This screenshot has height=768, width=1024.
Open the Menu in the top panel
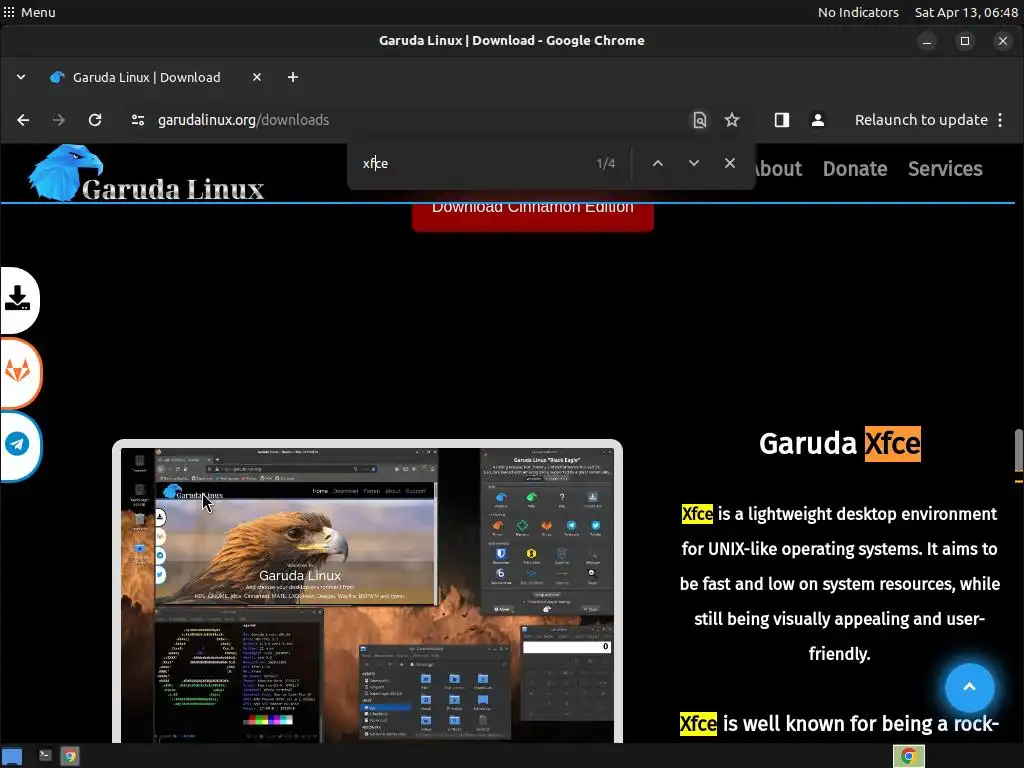(29, 12)
